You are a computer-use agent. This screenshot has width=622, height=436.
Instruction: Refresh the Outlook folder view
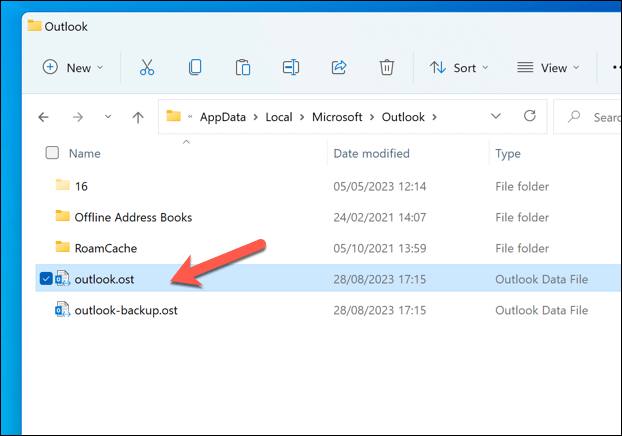(530, 116)
